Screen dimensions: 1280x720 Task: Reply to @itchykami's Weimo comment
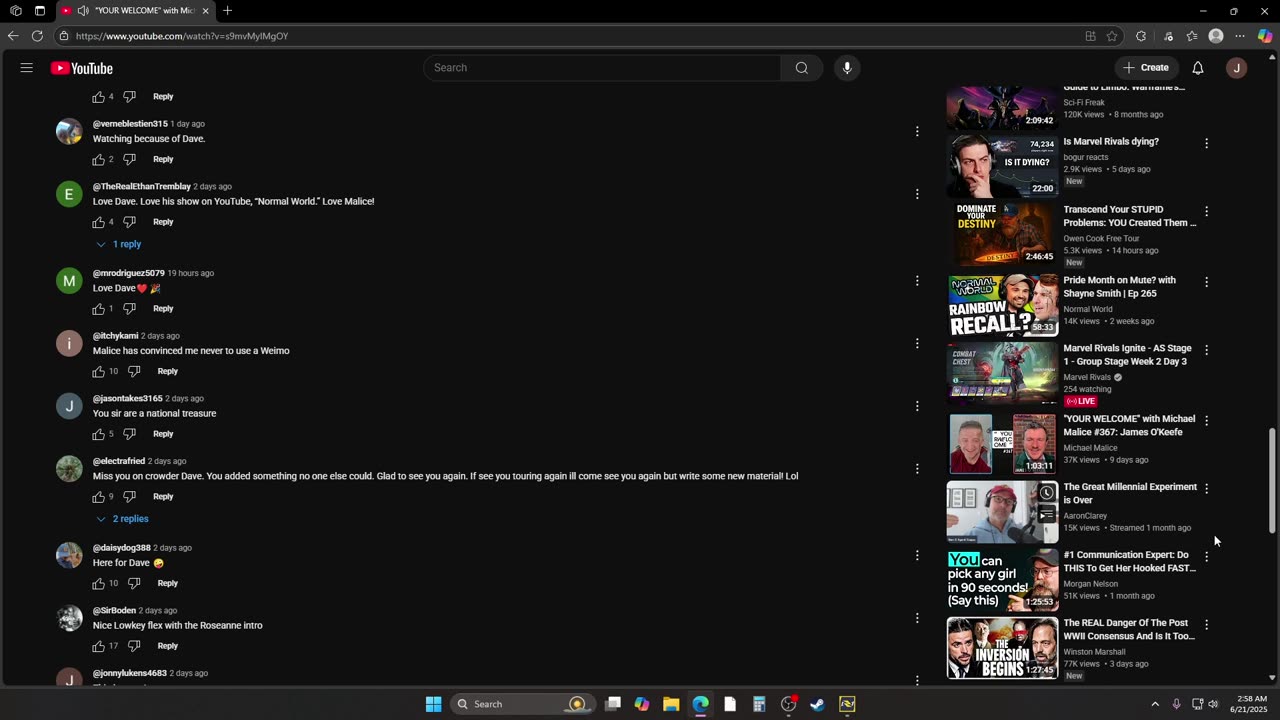point(167,371)
